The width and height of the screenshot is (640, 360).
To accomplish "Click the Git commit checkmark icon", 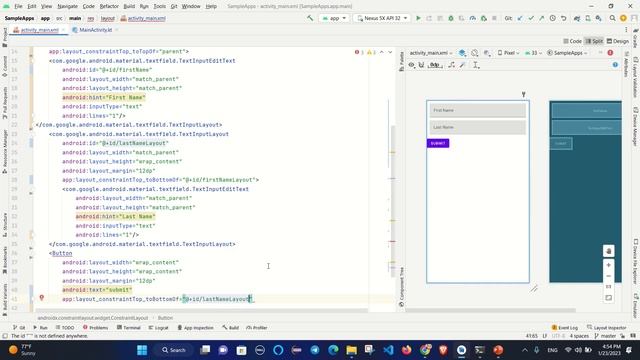I will 531,18.
